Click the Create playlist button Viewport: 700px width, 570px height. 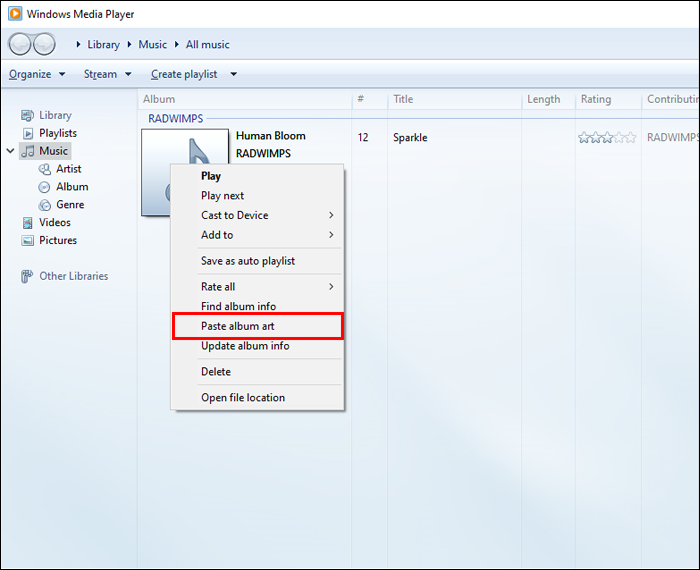click(x=184, y=74)
